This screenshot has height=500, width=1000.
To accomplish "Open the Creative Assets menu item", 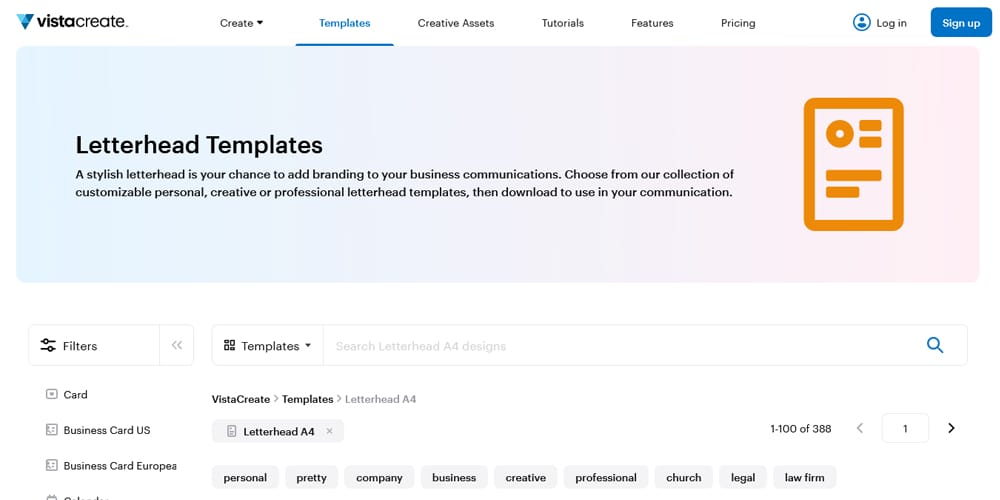I will coord(455,23).
